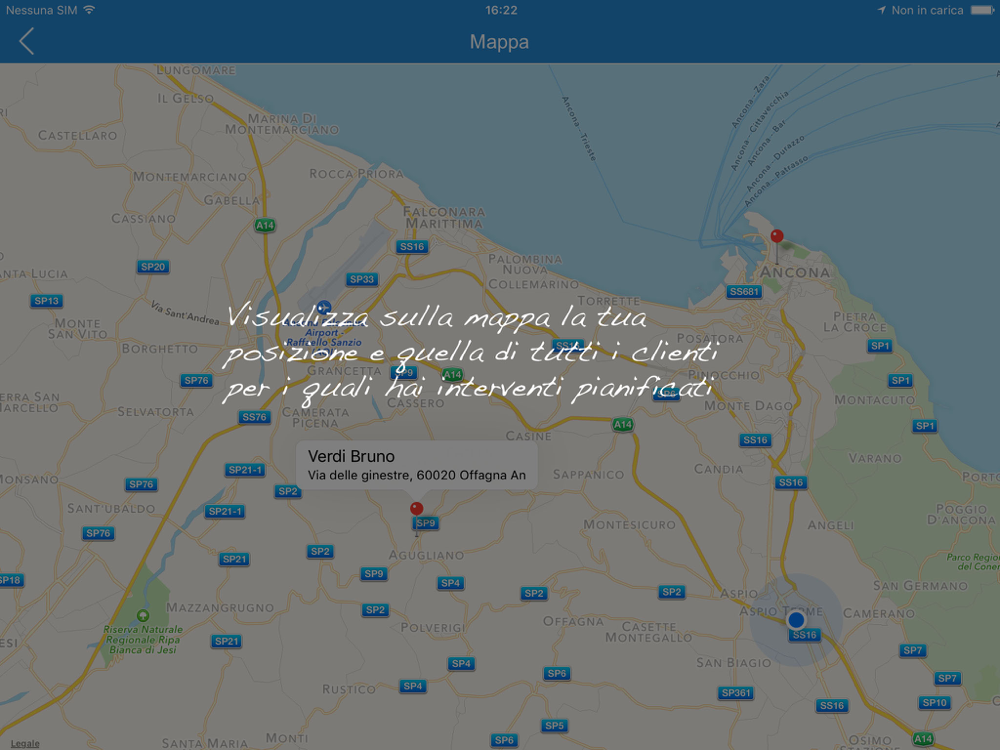Tap the Marina di Montemarciano label
The height and width of the screenshot is (750, 1000).
click(x=282, y=124)
